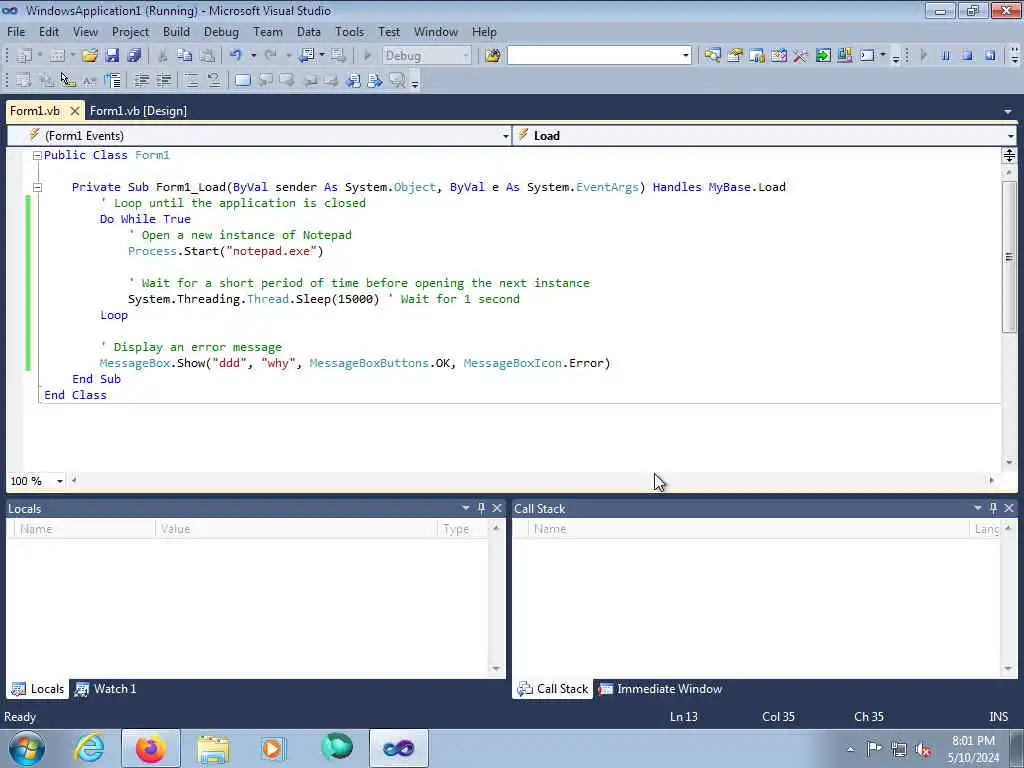Switch to the Form1.vb [Design] tab
This screenshot has height=768, width=1024.
tap(138, 111)
